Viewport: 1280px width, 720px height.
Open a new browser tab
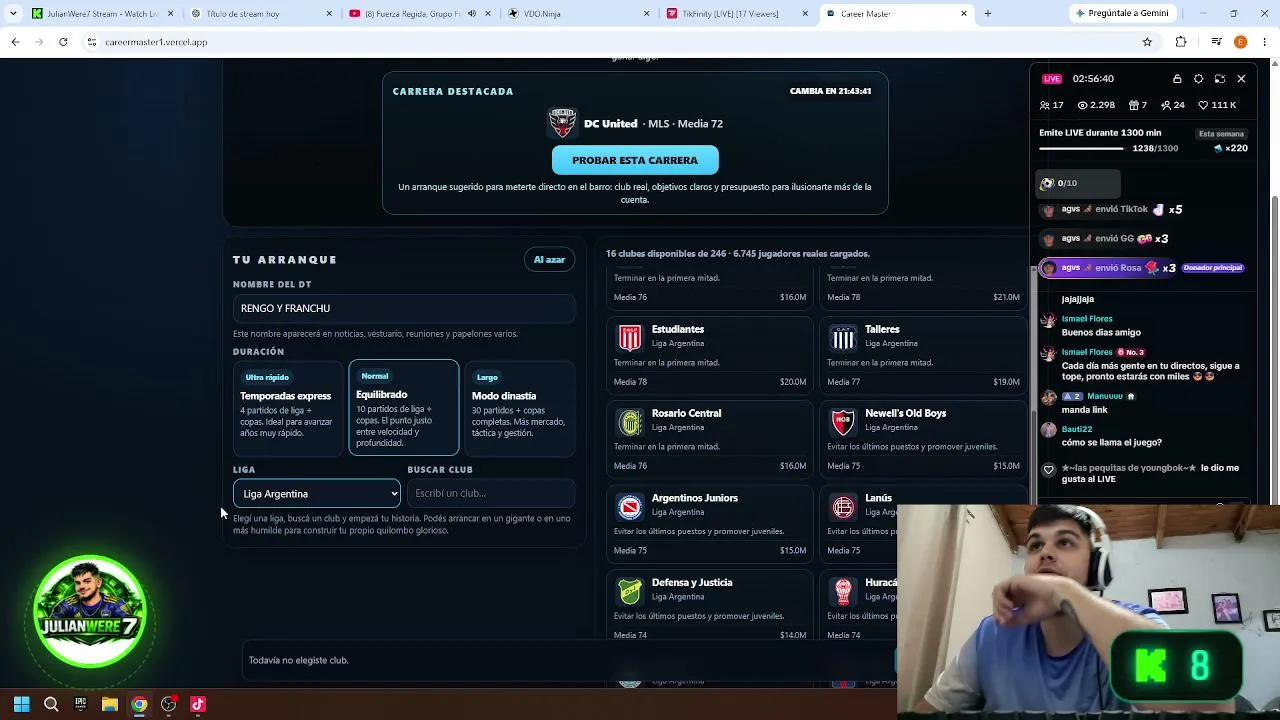click(988, 14)
